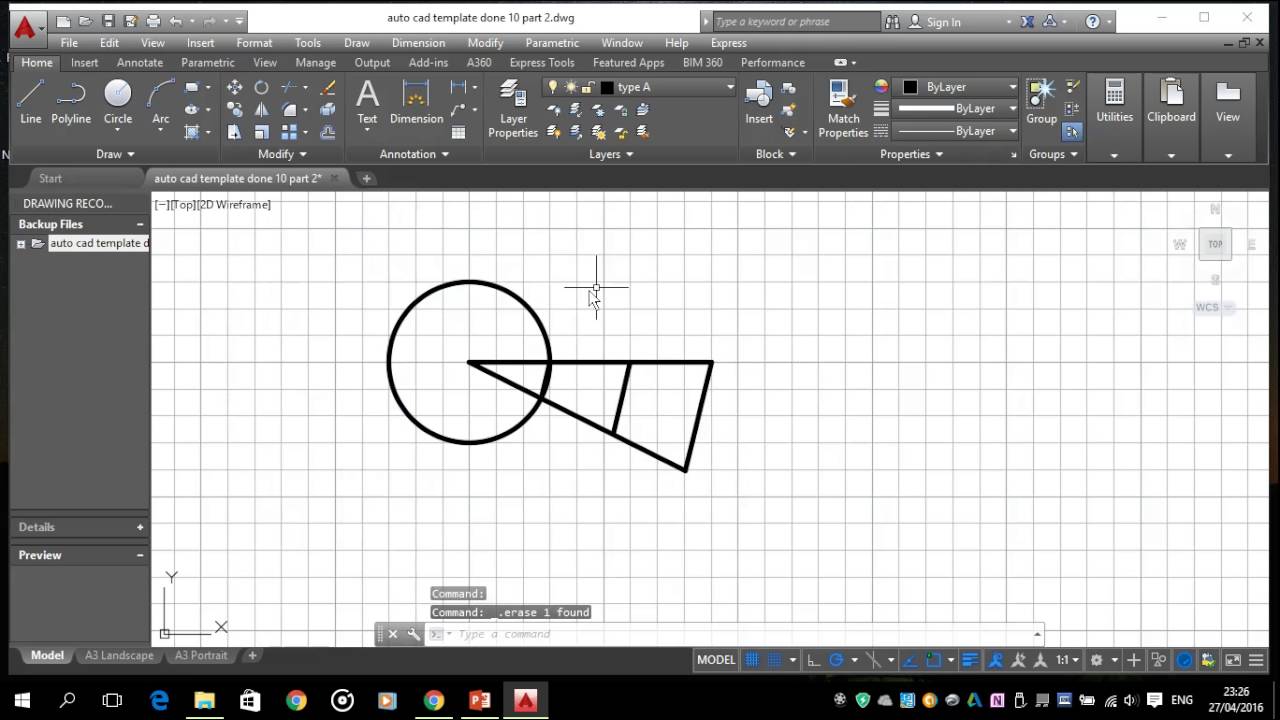Use the Mirror tool
The image size is (1280, 720).
click(261, 110)
